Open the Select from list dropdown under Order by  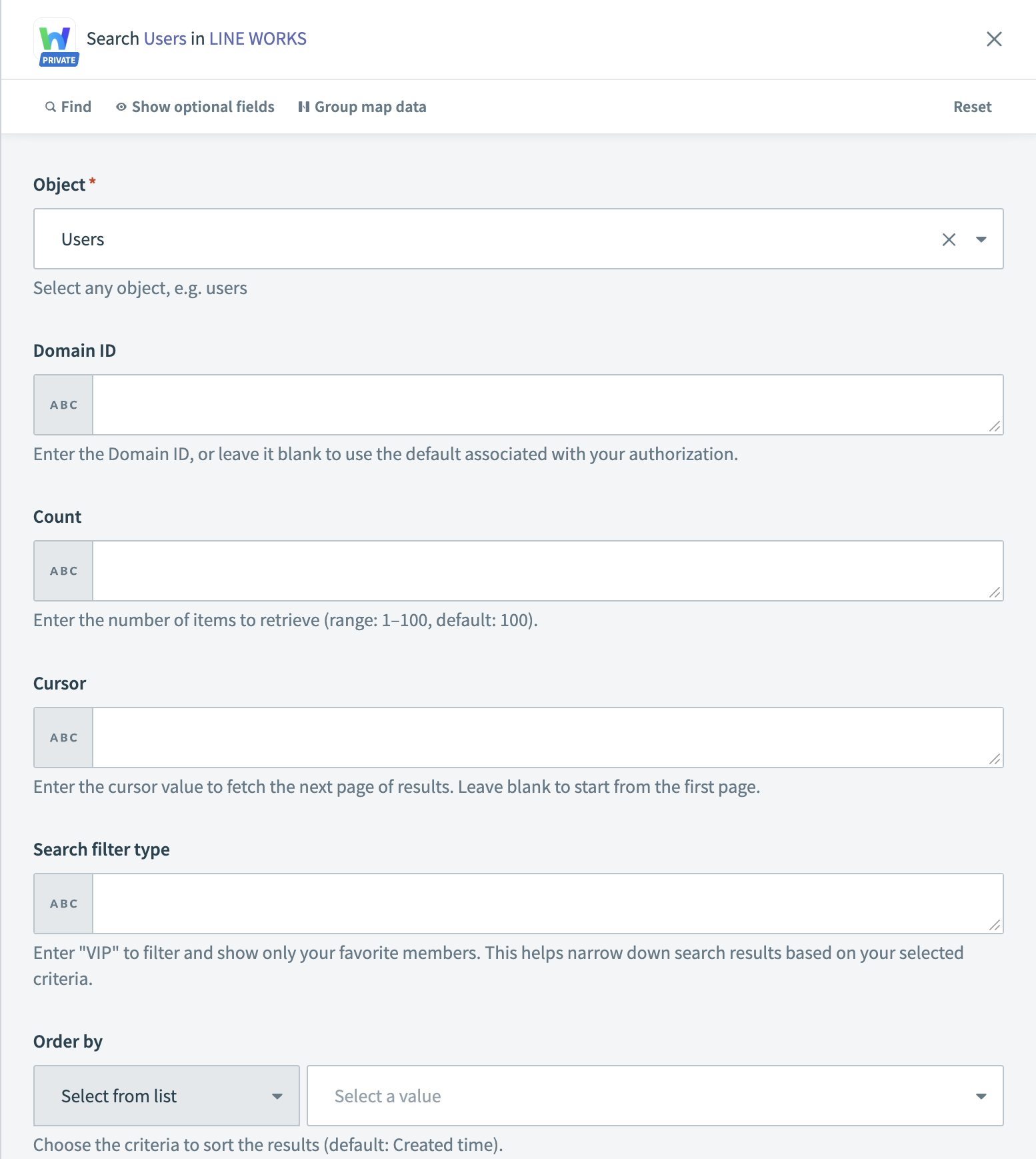pos(166,1096)
